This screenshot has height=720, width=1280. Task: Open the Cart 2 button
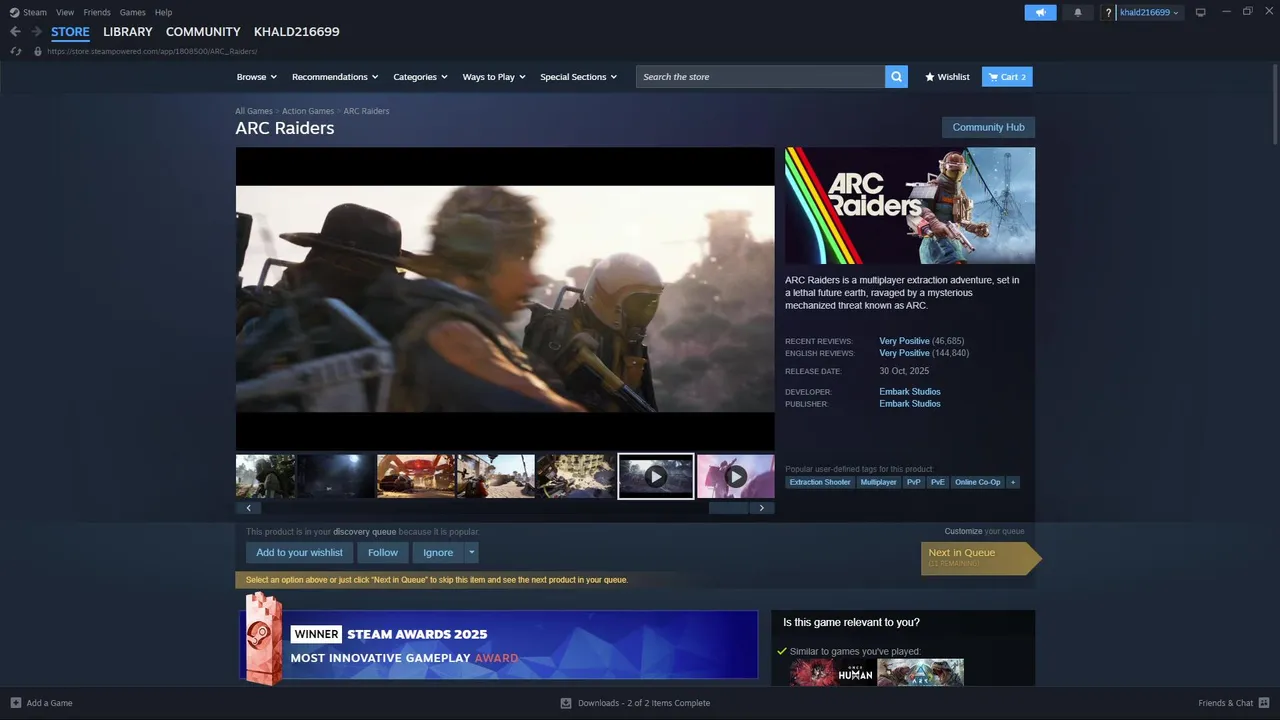[1007, 77]
